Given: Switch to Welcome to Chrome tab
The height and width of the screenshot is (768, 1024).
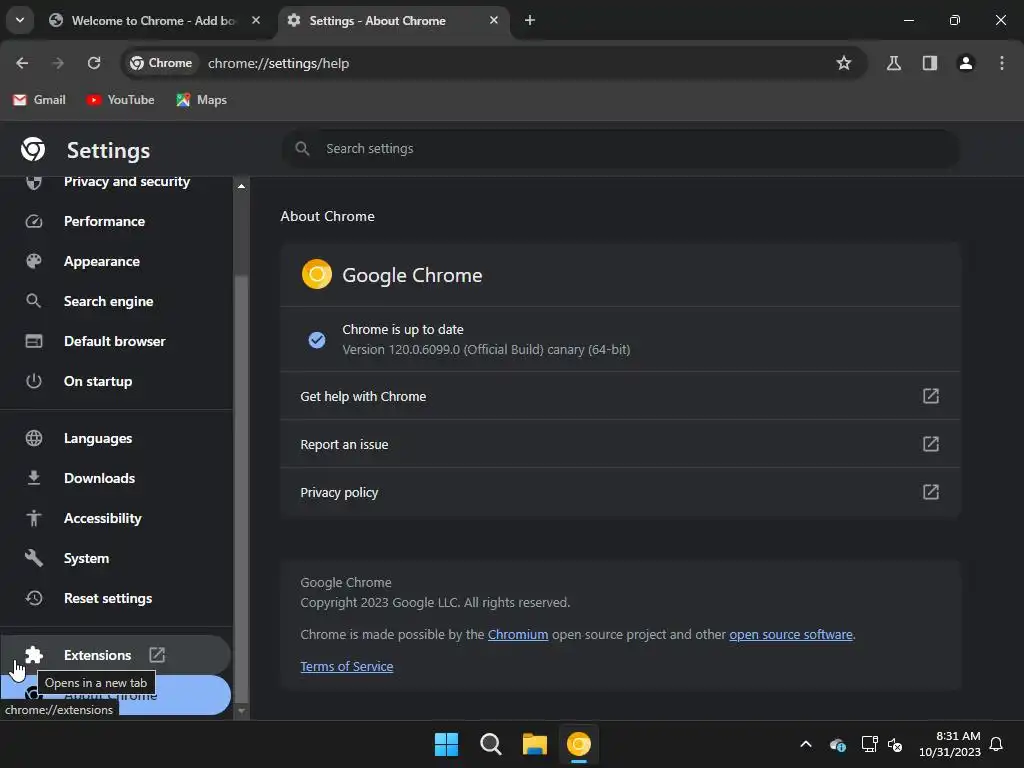Looking at the screenshot, I should 155,20.
